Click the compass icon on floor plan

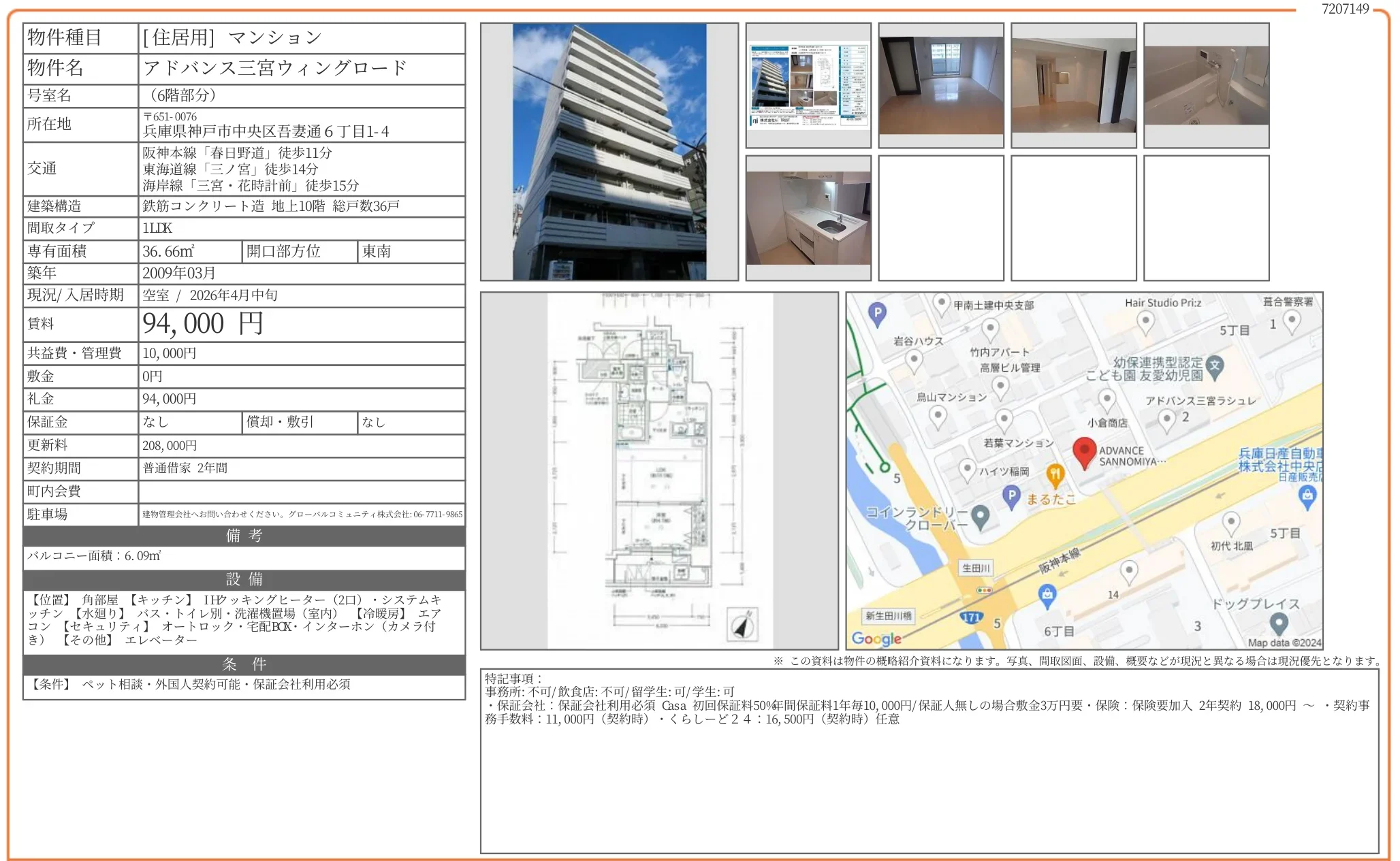pos(742,624)
